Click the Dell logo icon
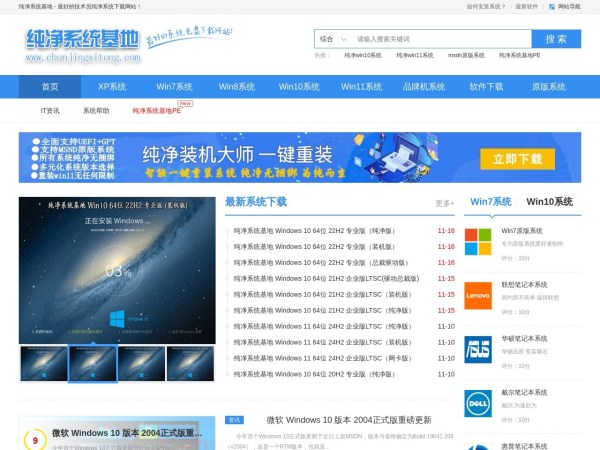 [x=478, y=402]
